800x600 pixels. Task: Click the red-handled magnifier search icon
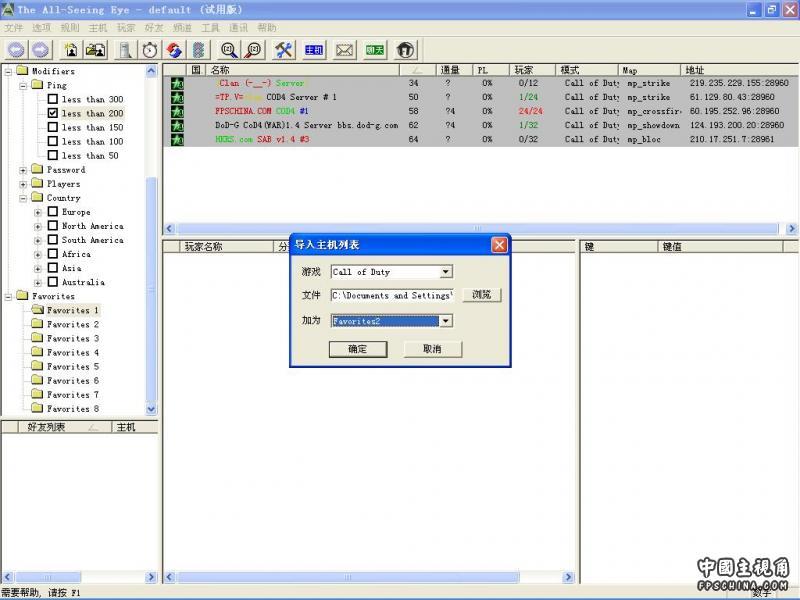pos(254,50)
